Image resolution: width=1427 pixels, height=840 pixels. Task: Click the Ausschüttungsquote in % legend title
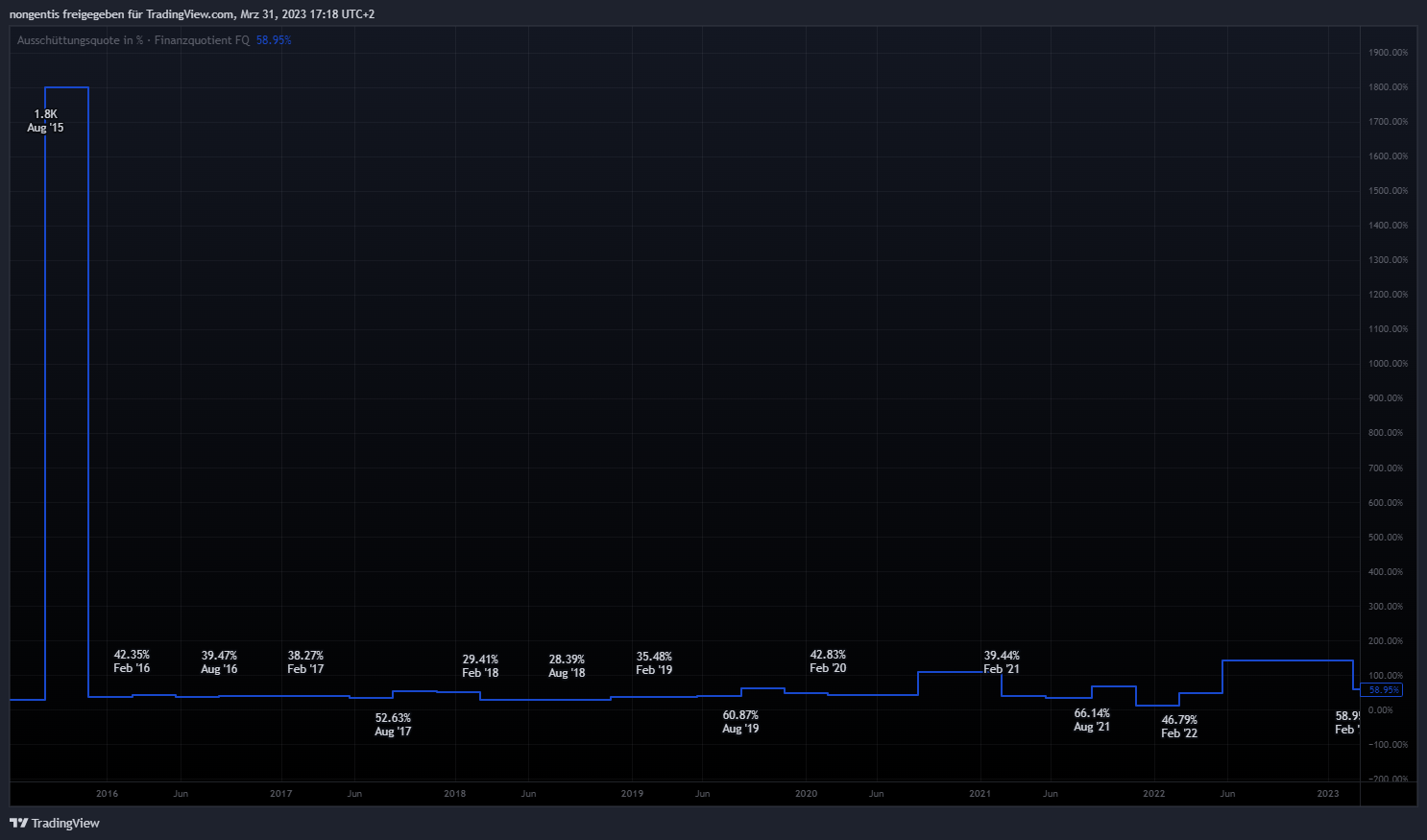click(x=80, y=40)
